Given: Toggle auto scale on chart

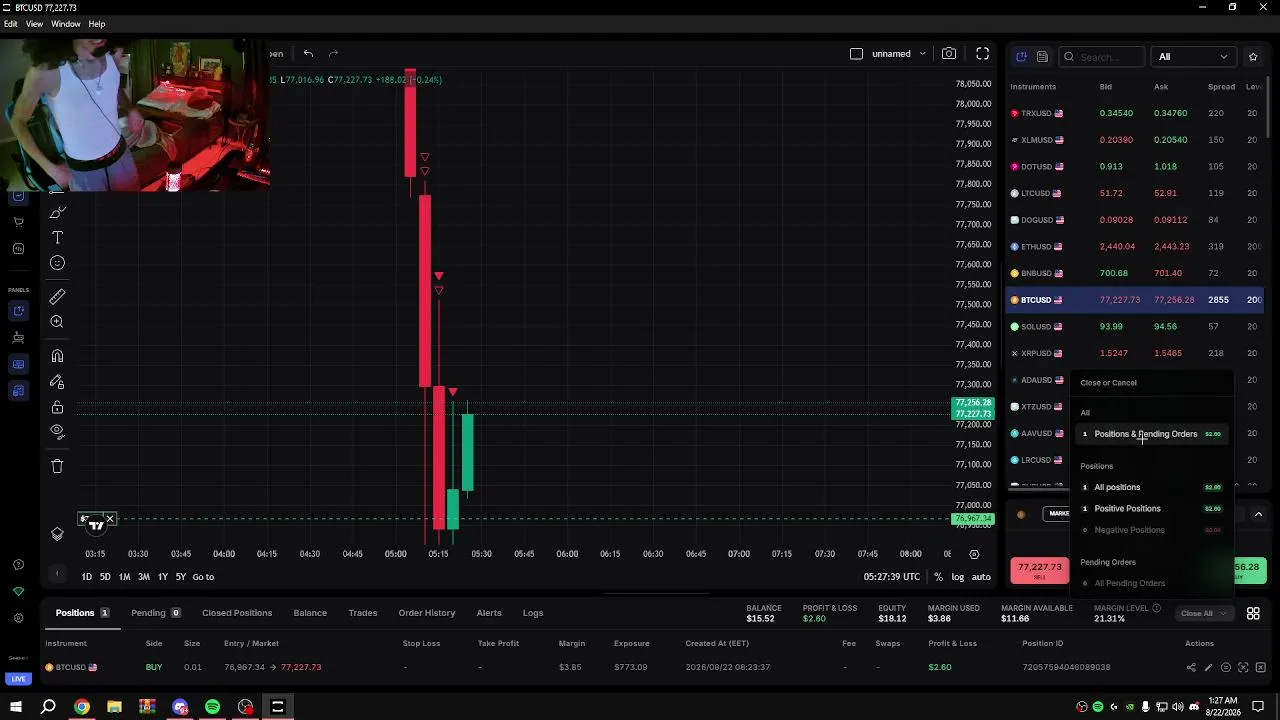Looking at the screenshot, I should coord(981,577).
